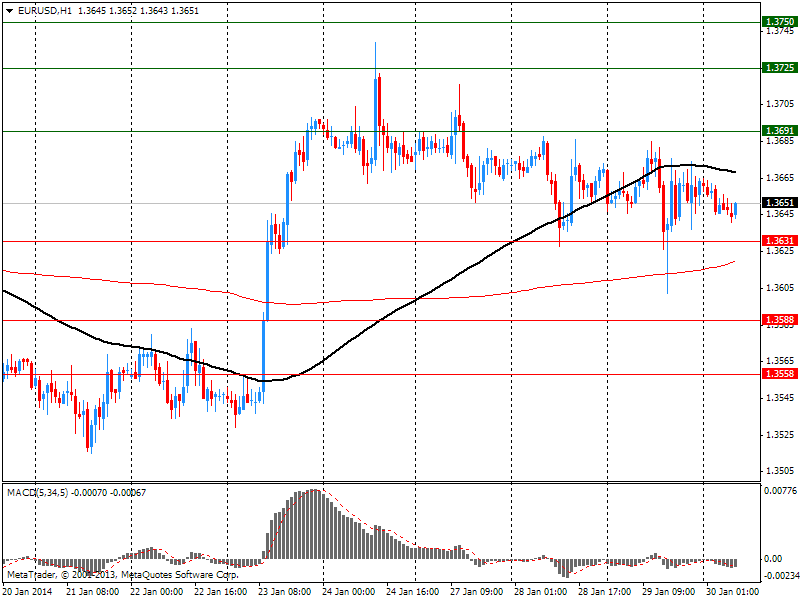This screenshot has height=600, width=800.
Task: Click the 20 Jan 2014 date label
Action: [28, 592]
